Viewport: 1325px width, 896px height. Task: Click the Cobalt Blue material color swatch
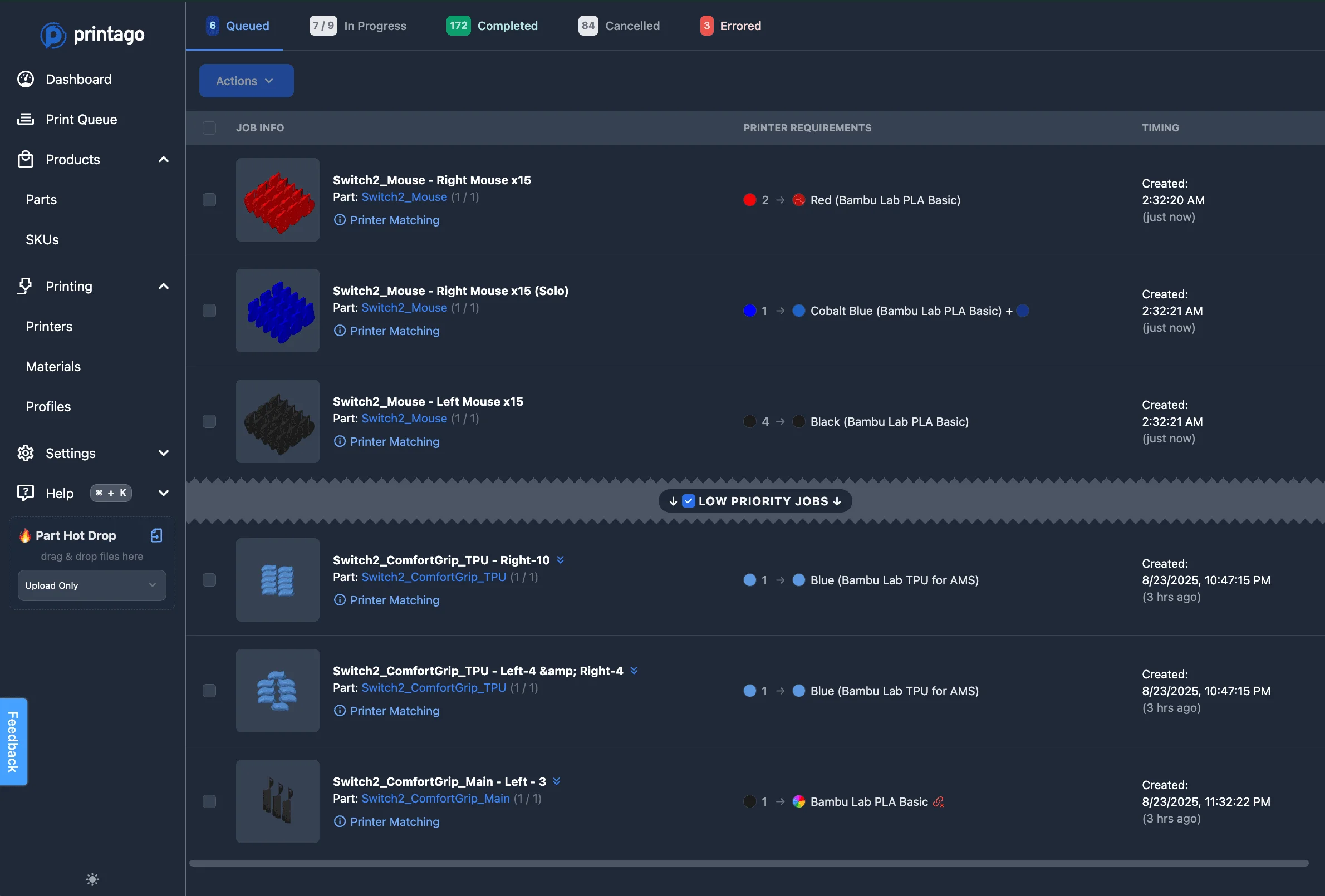tap(799, 311)
